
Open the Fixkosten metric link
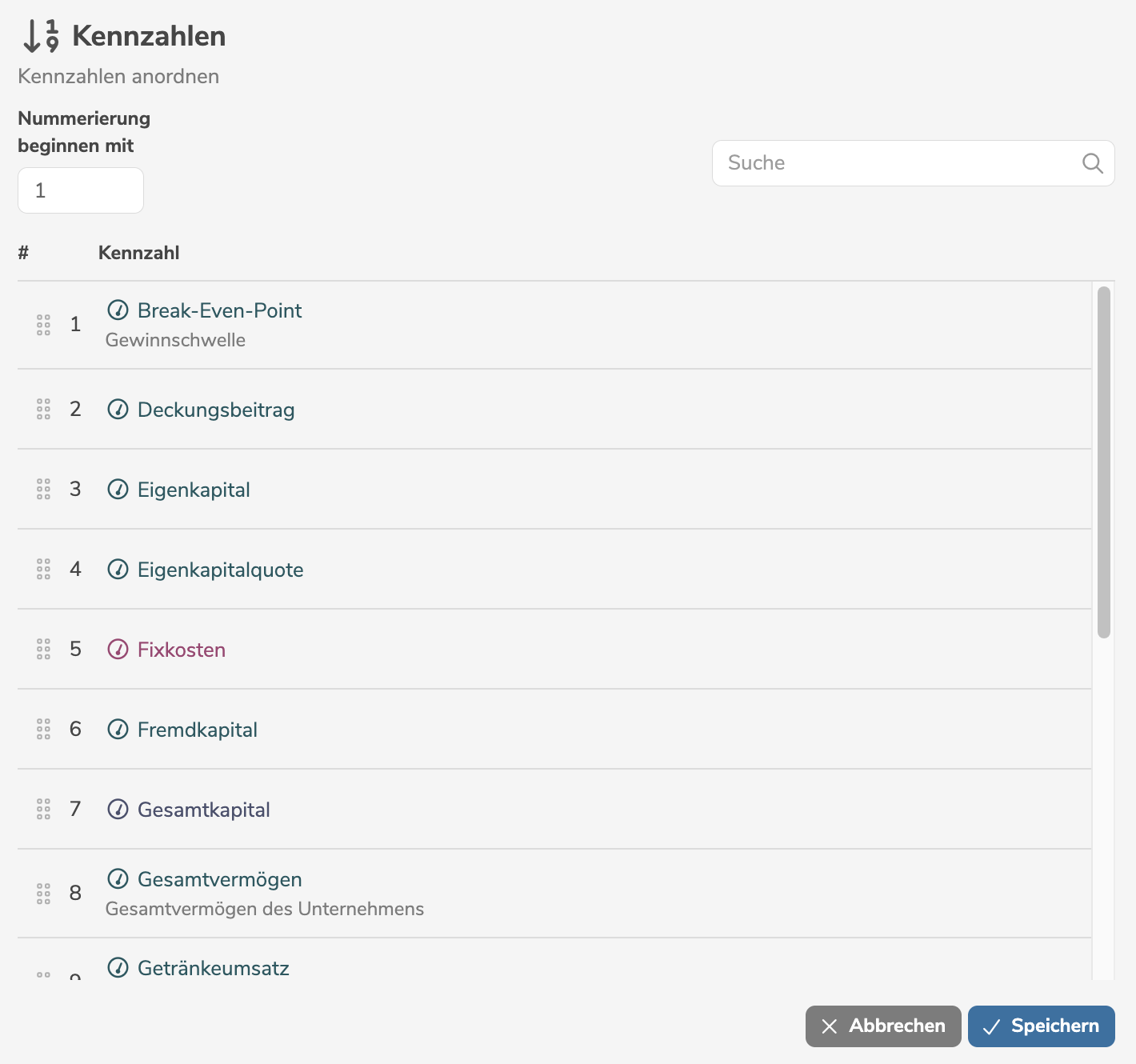[181, 650]
